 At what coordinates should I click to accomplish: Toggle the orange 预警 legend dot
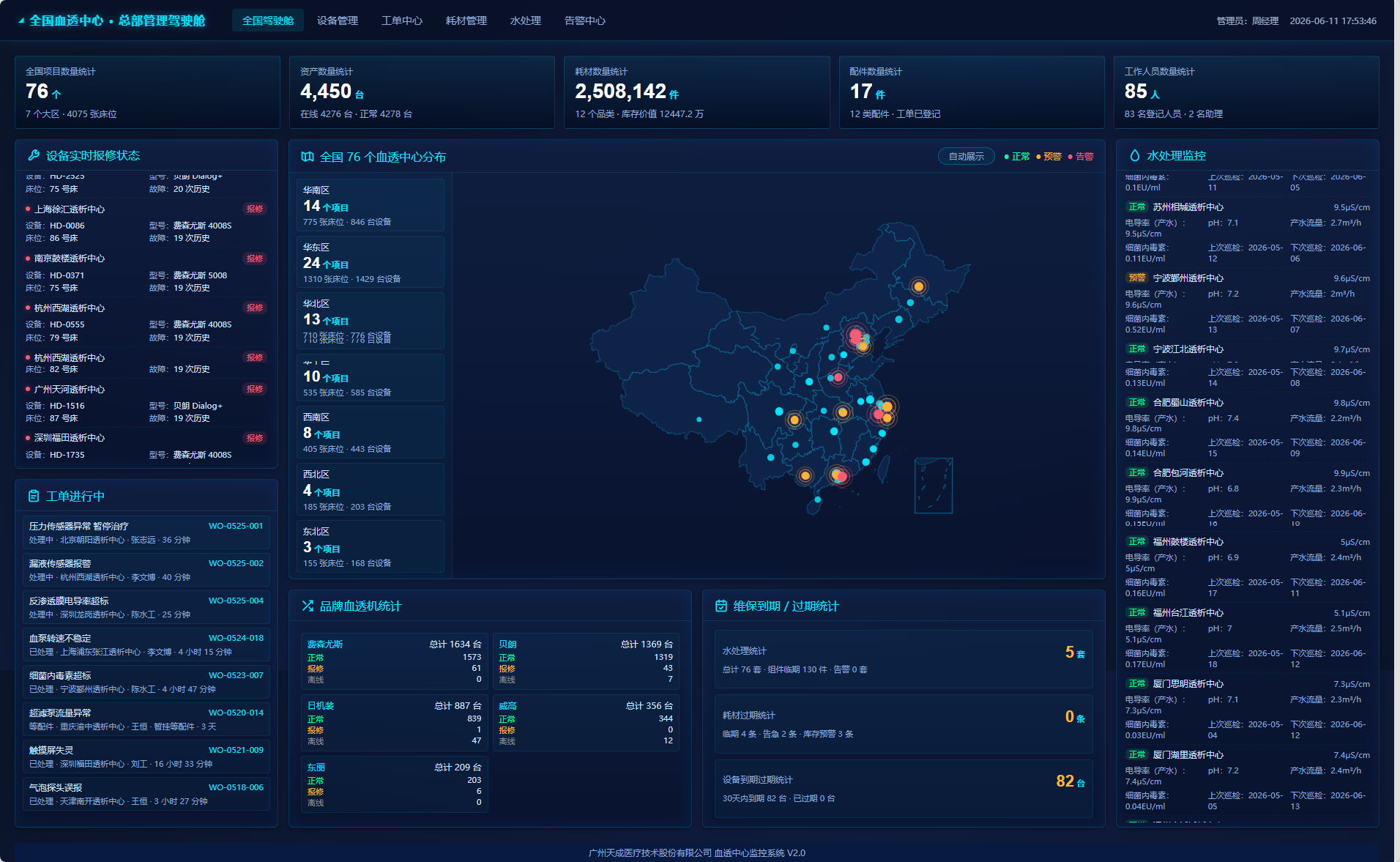[1038, 157]
